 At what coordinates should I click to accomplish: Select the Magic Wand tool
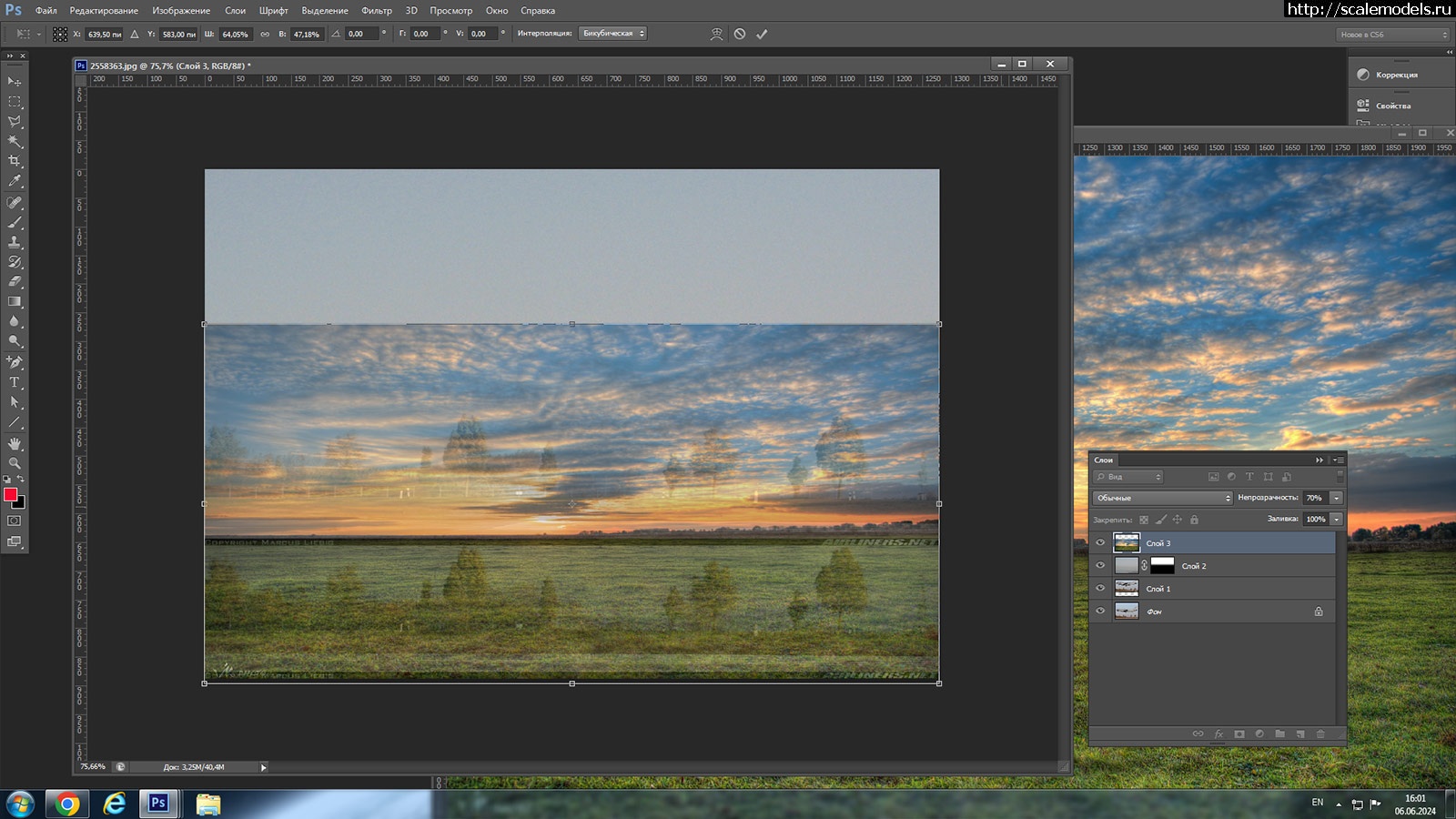point(15,141)
